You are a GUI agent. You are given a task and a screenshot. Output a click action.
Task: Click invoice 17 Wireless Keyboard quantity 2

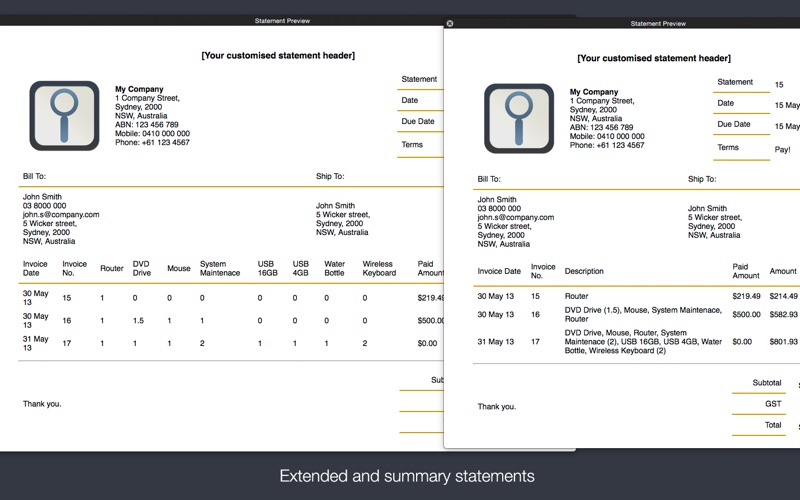coord(365,343)
